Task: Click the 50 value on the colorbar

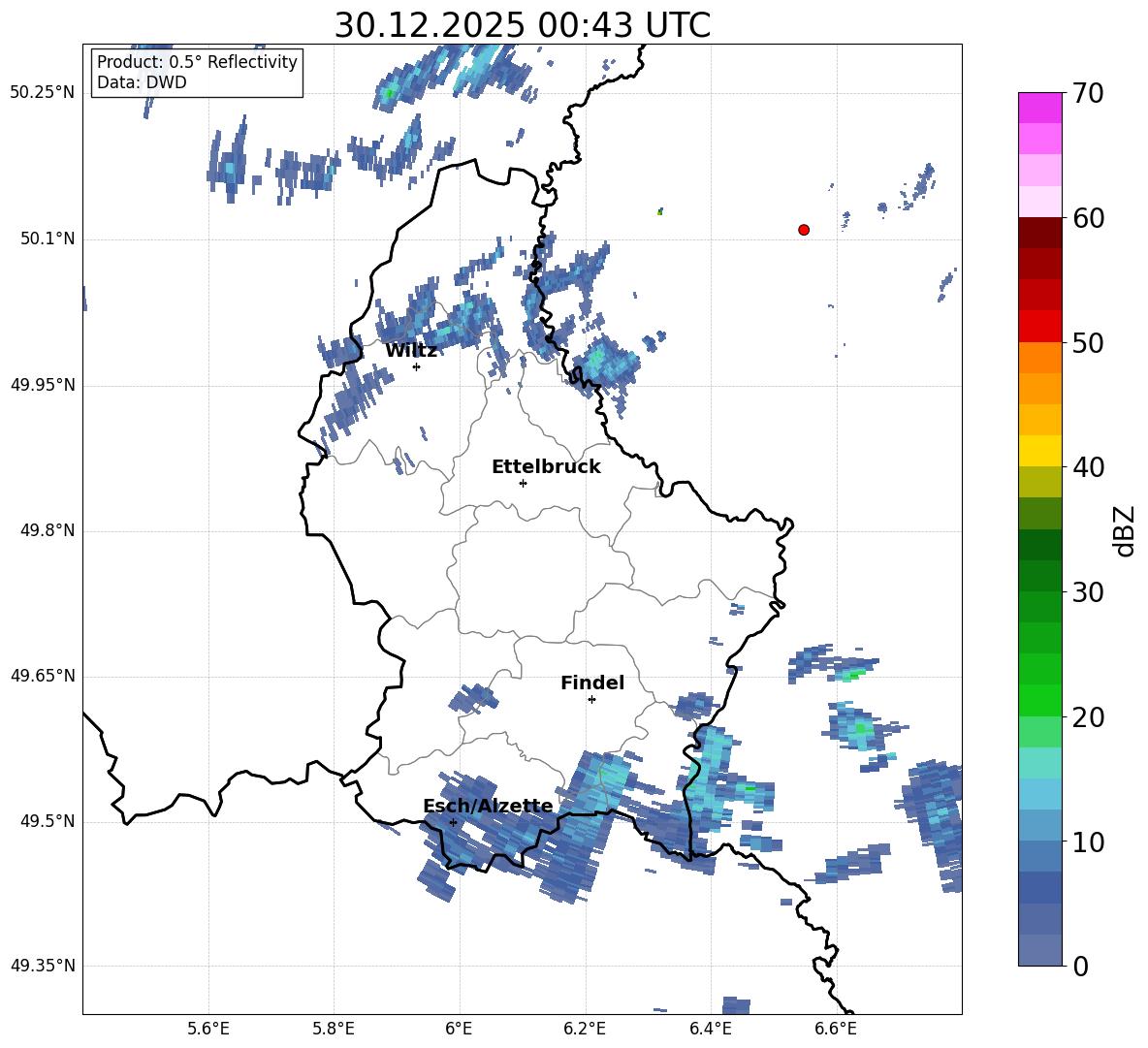Action: tap(1088, 343)
